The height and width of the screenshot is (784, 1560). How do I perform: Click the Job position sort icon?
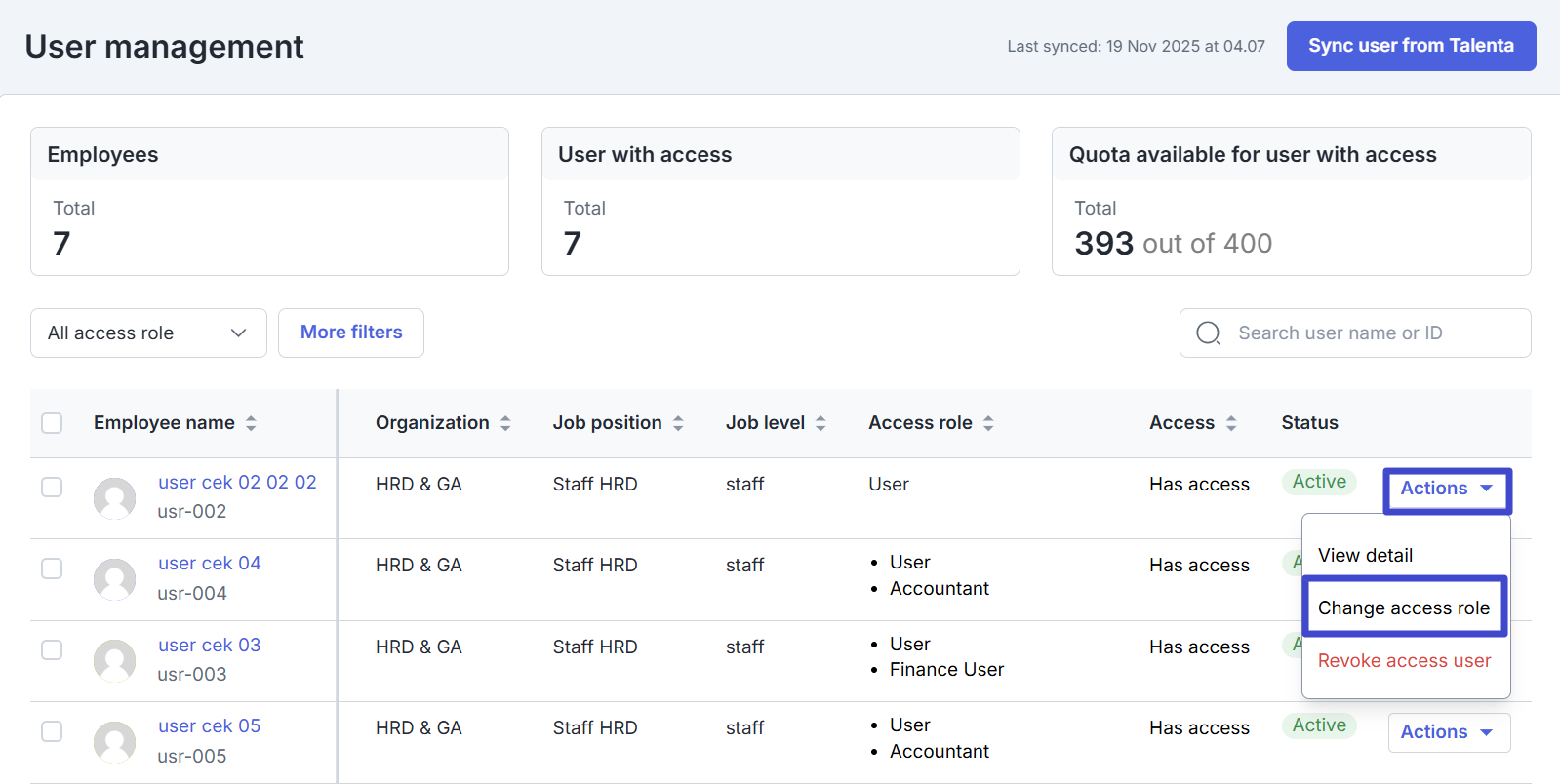coord(678,423)
